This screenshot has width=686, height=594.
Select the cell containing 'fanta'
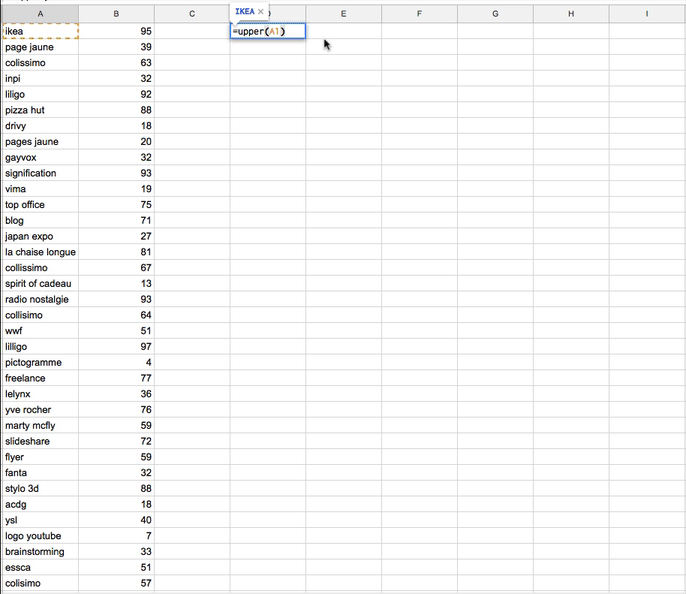point(40,472)
